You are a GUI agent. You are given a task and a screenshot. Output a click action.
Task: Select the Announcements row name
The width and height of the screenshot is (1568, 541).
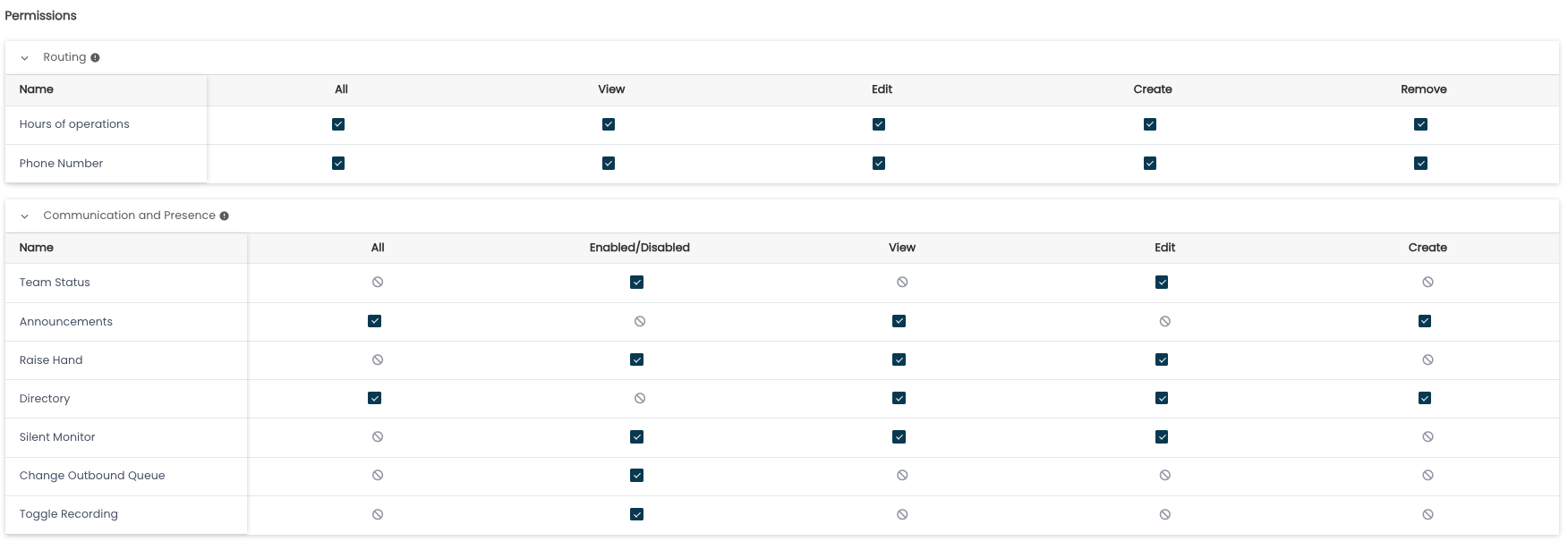(66, 322)
